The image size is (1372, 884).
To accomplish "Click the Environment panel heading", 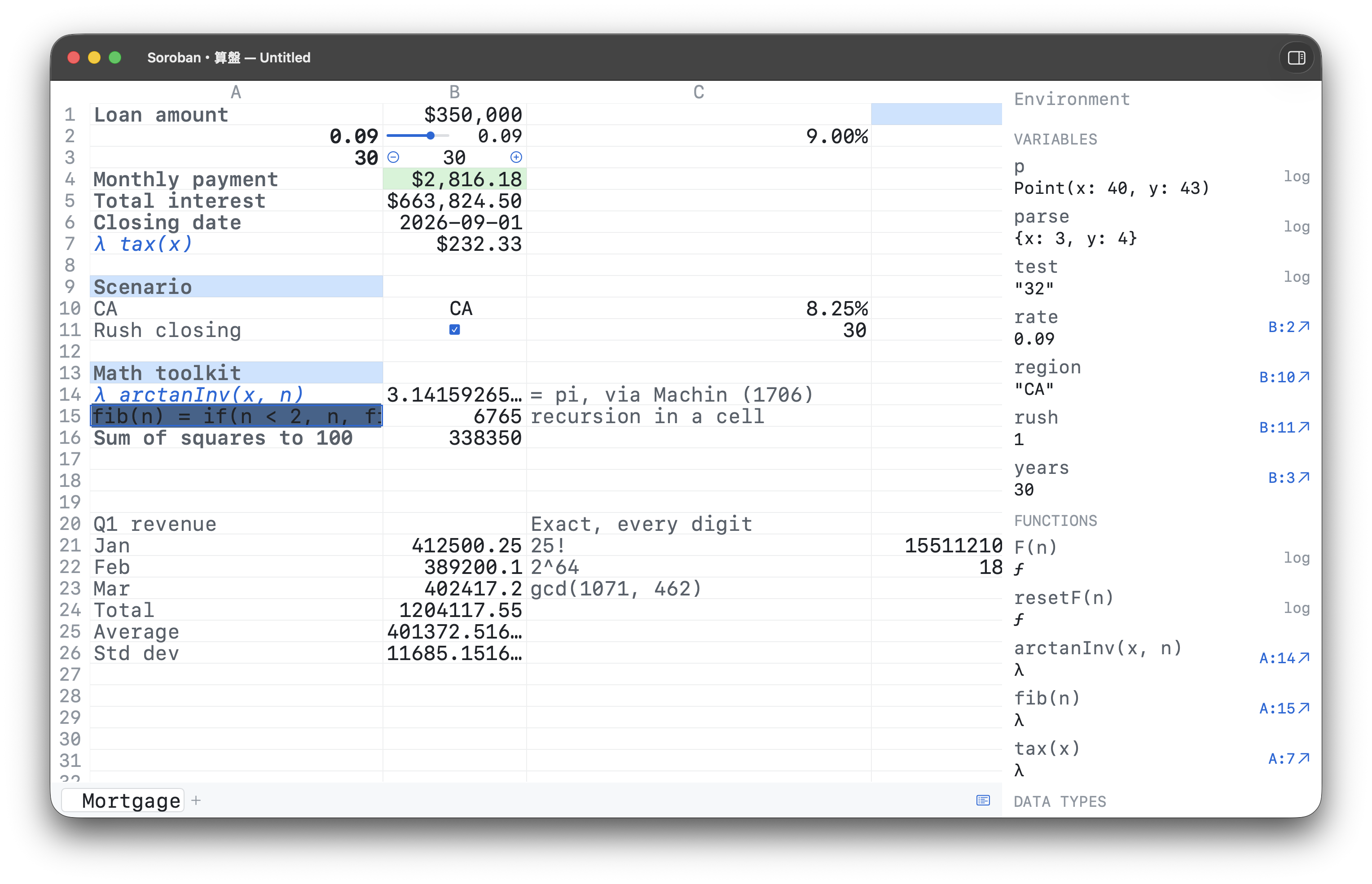I will 1072,99.
